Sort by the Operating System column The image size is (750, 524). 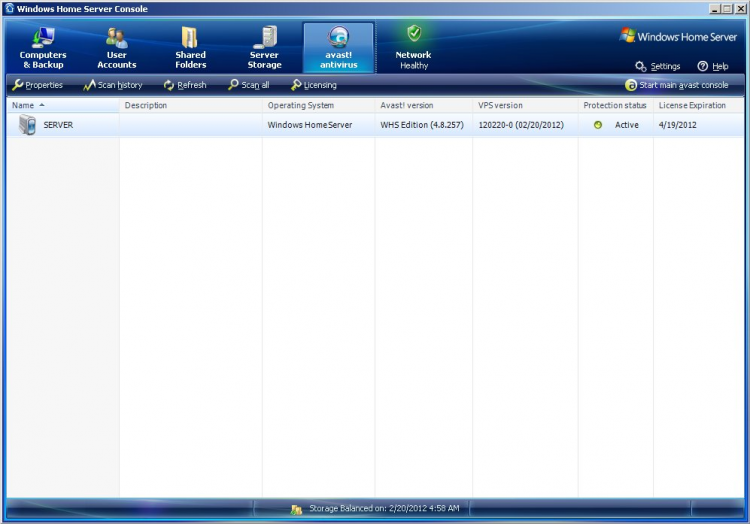319,105
